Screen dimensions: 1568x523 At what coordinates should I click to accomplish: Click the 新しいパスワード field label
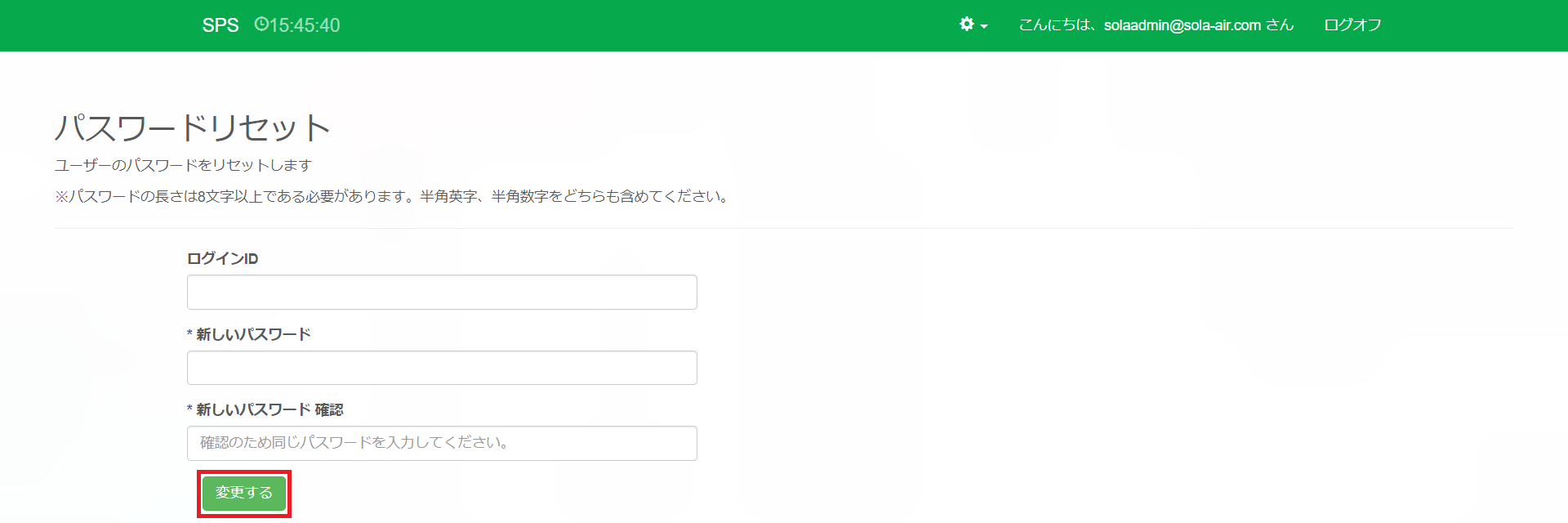[253, 334]
